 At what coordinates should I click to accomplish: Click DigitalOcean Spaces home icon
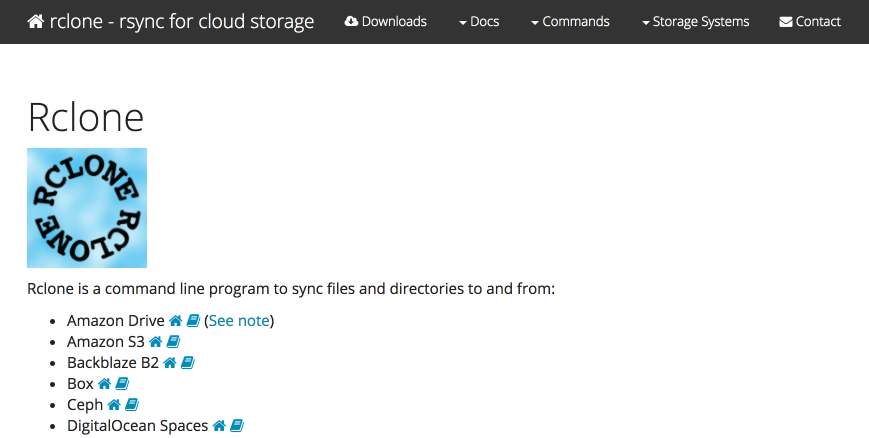(x=219, y=426)
